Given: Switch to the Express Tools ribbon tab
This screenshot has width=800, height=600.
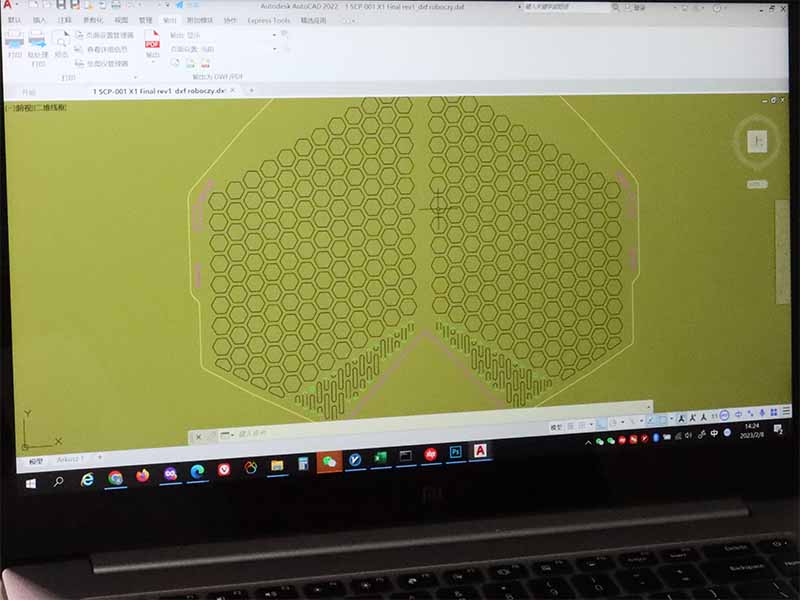Looking at the screenshot, I should tap(268, 20).
